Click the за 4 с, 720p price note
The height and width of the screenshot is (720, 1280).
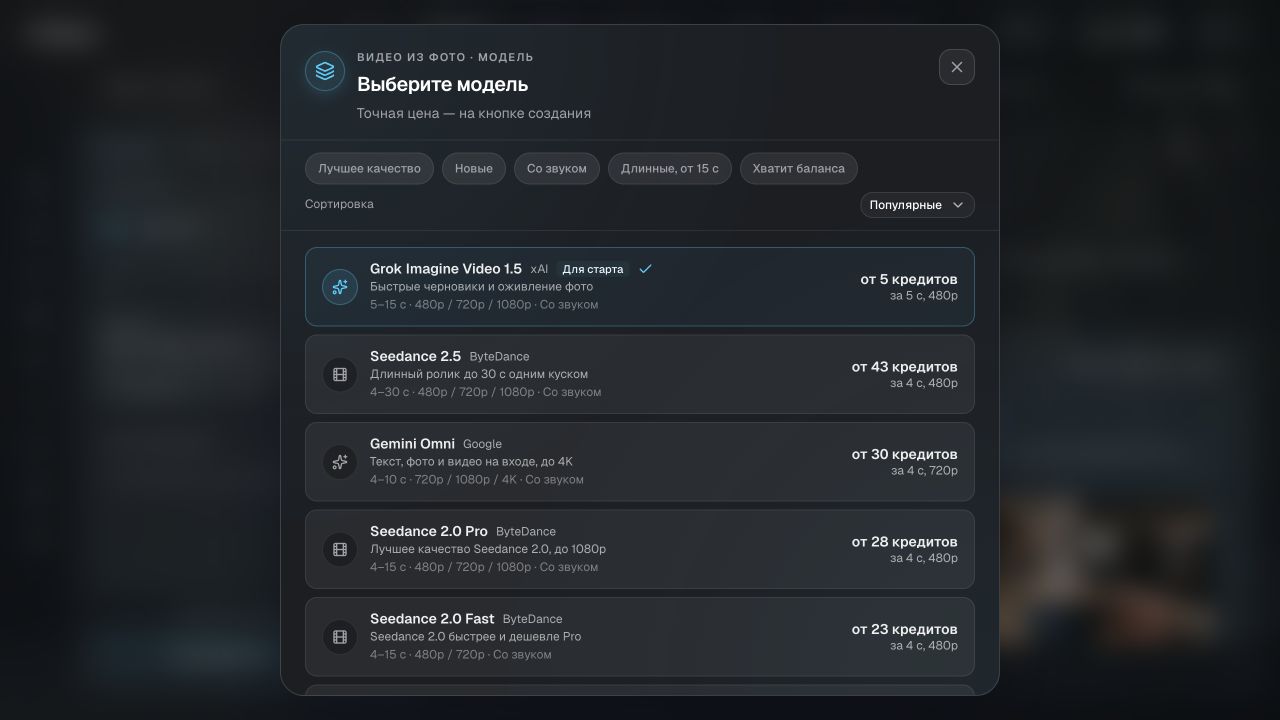coord(924,471)
